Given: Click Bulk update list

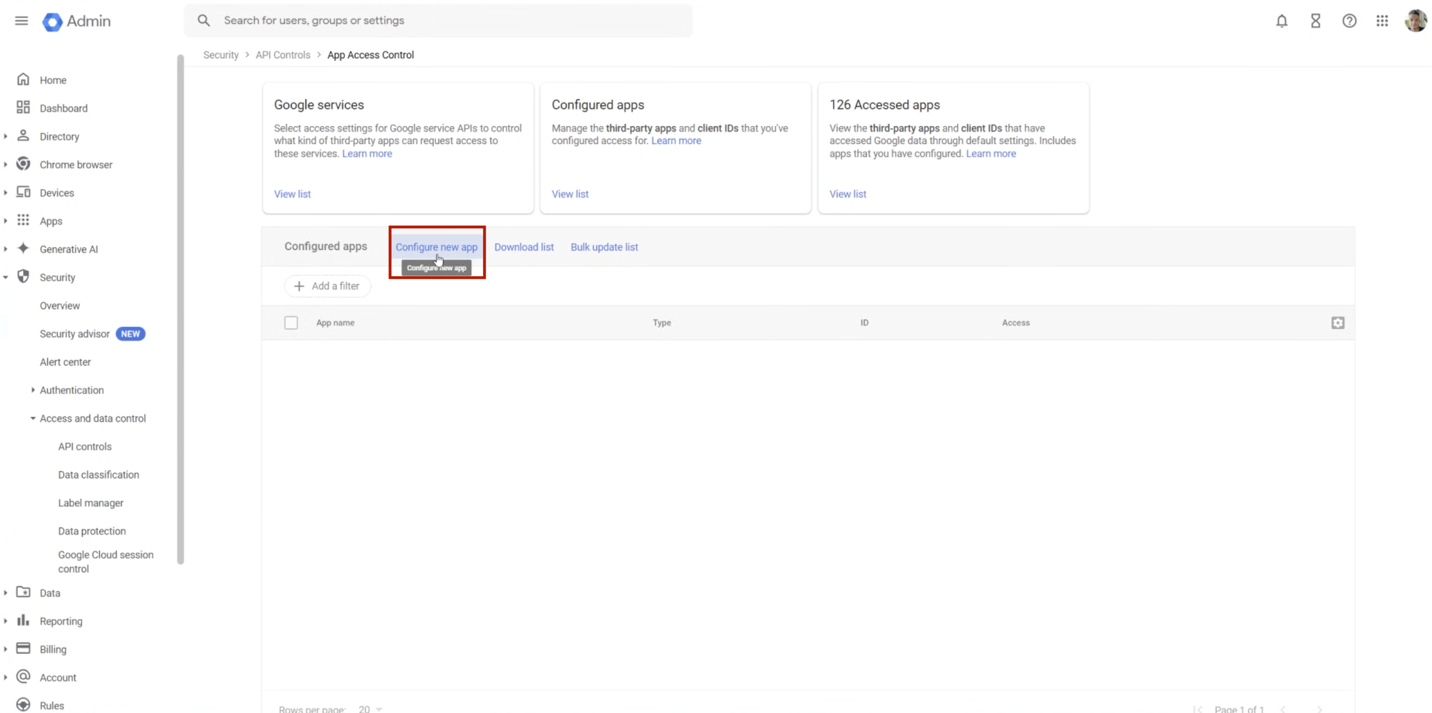Looking at the screenshot, I should tap(604, 247).
